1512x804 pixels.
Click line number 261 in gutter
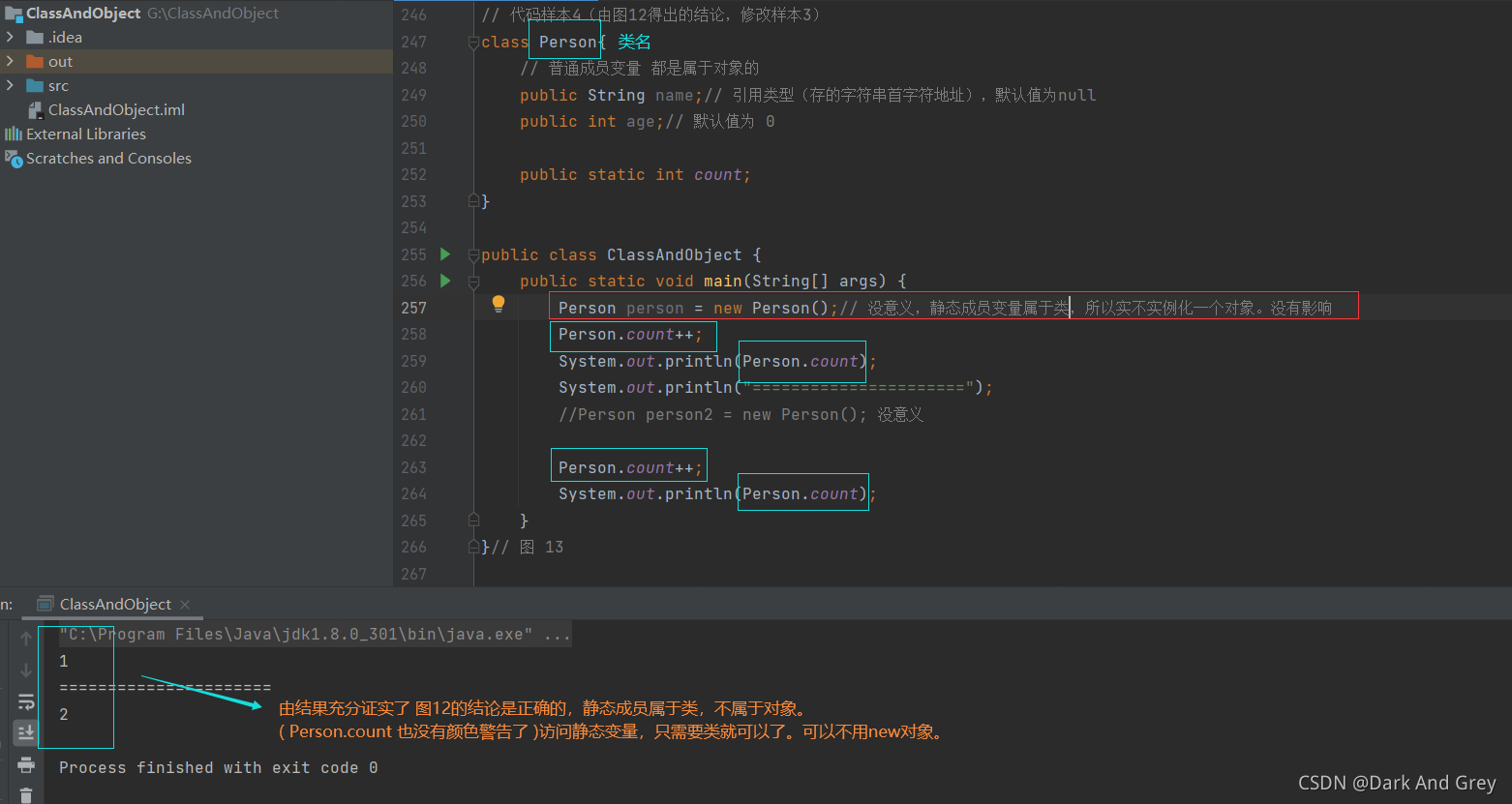(413, 414)
